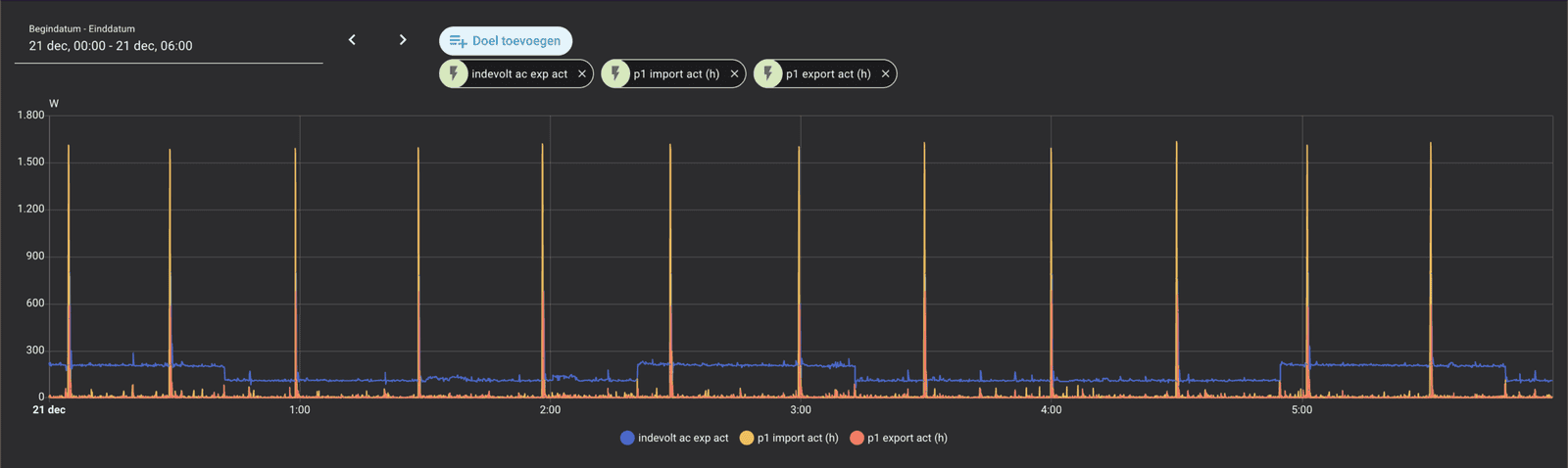Image resolution: width=1568 pixels, height=468 pixels.
Task: Toggle indevolt ac exp act legend series
Action: [683, 439]
